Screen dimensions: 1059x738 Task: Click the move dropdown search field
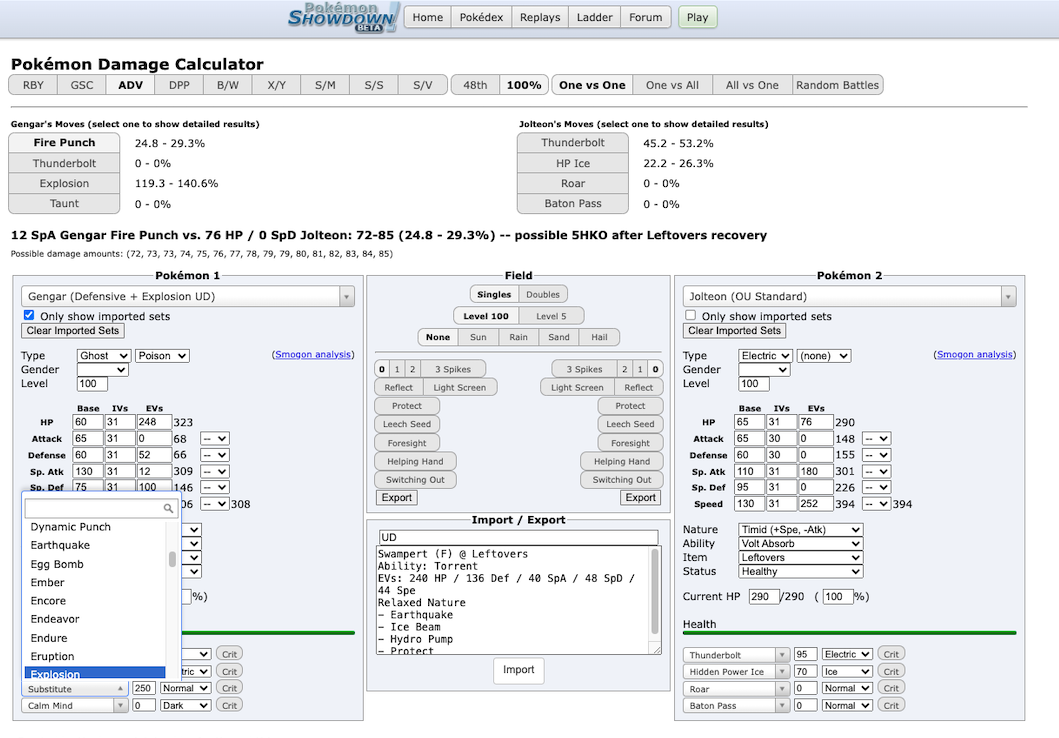(101, 508)
